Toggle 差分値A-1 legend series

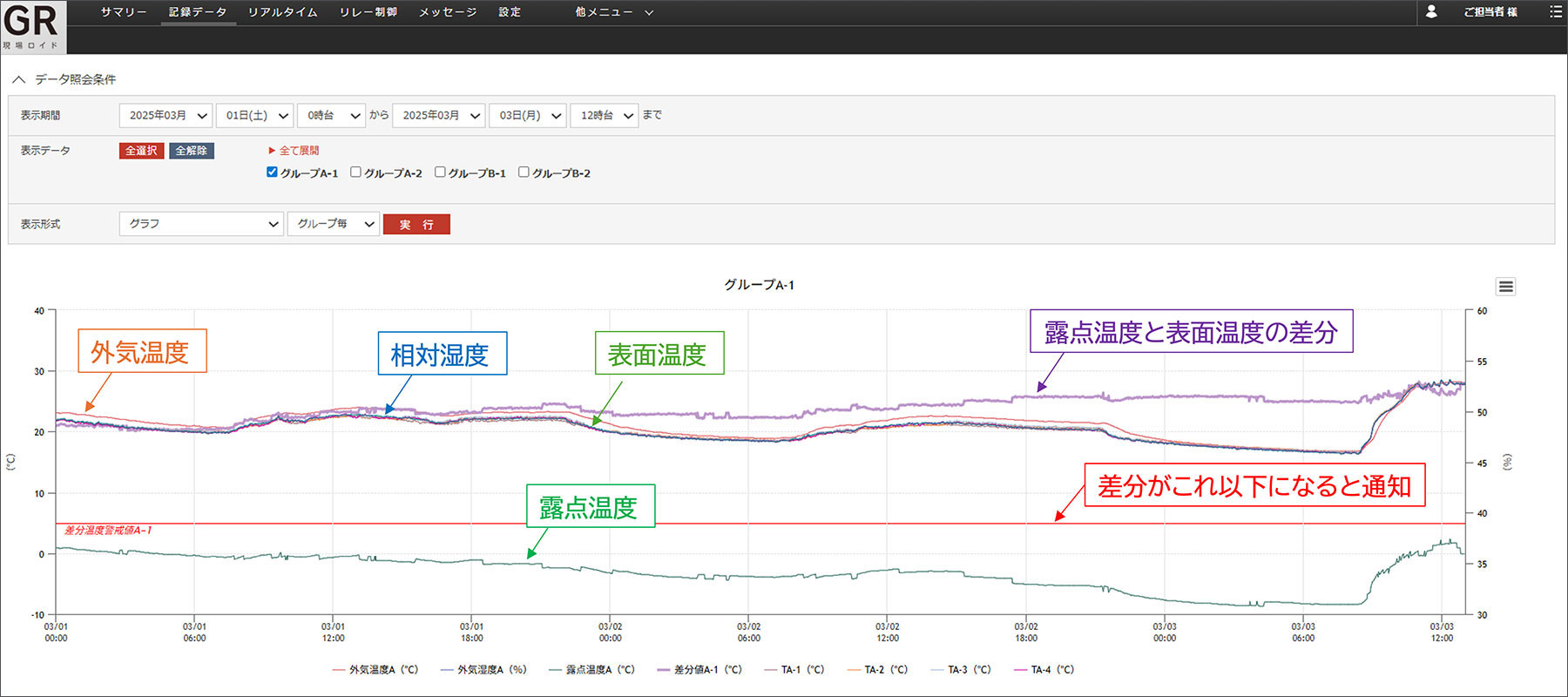pyautogui.click(x=700, y=670)
